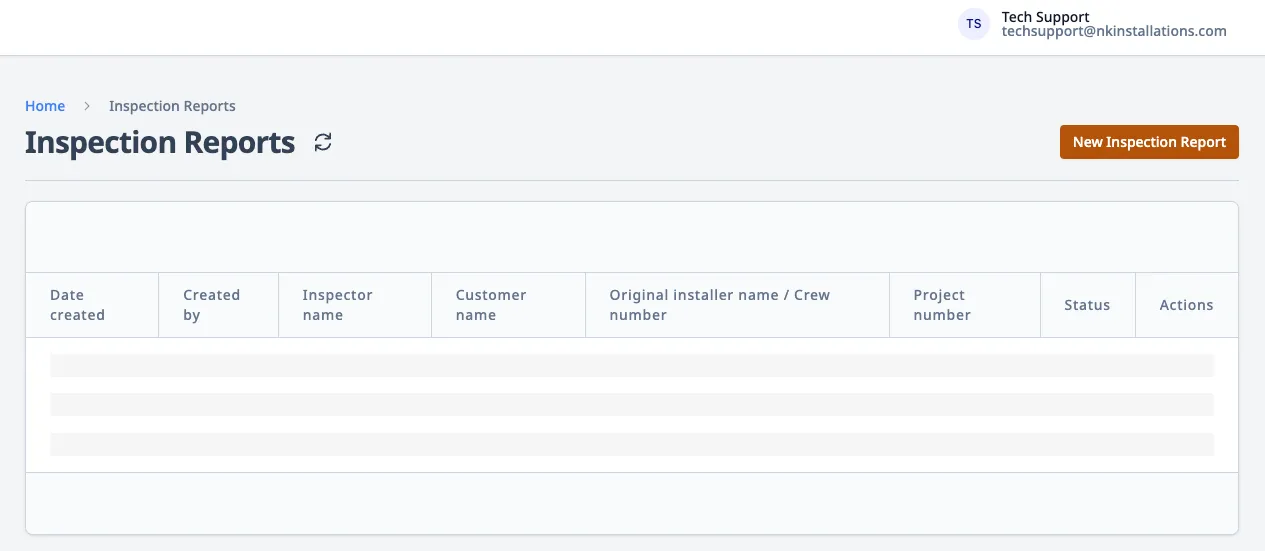Sort by the Status column header
This screenshot has height=551, width=1265.
click(x=1087, y=305)
